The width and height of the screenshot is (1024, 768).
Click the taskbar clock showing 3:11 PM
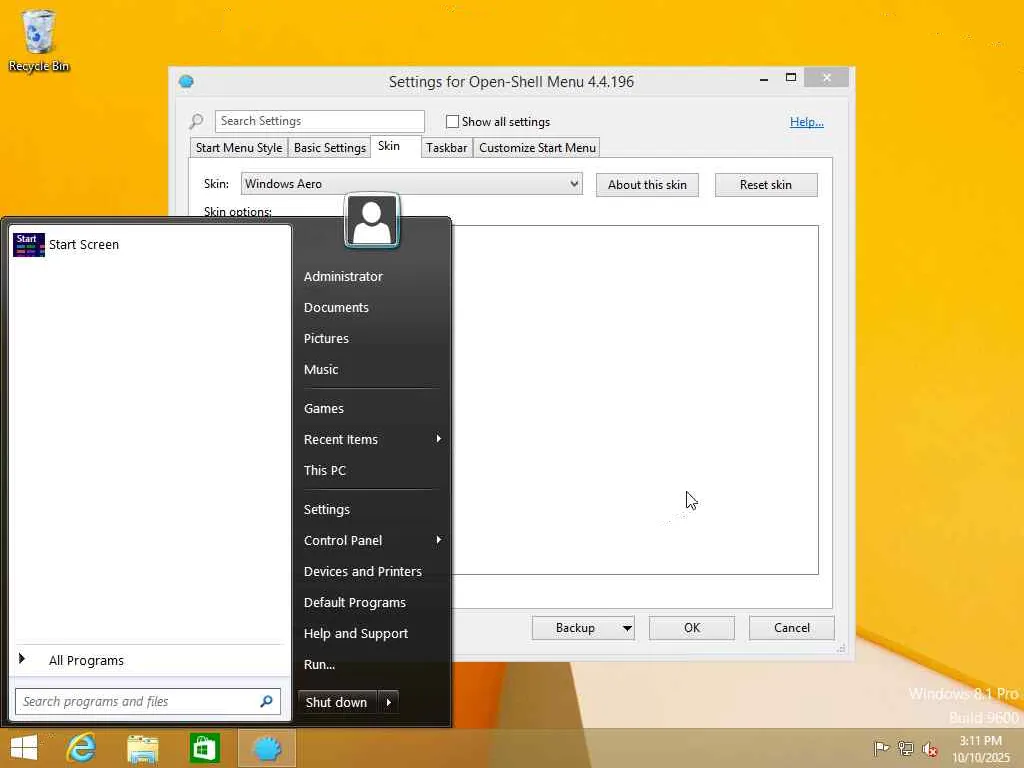tap(981, 749)
